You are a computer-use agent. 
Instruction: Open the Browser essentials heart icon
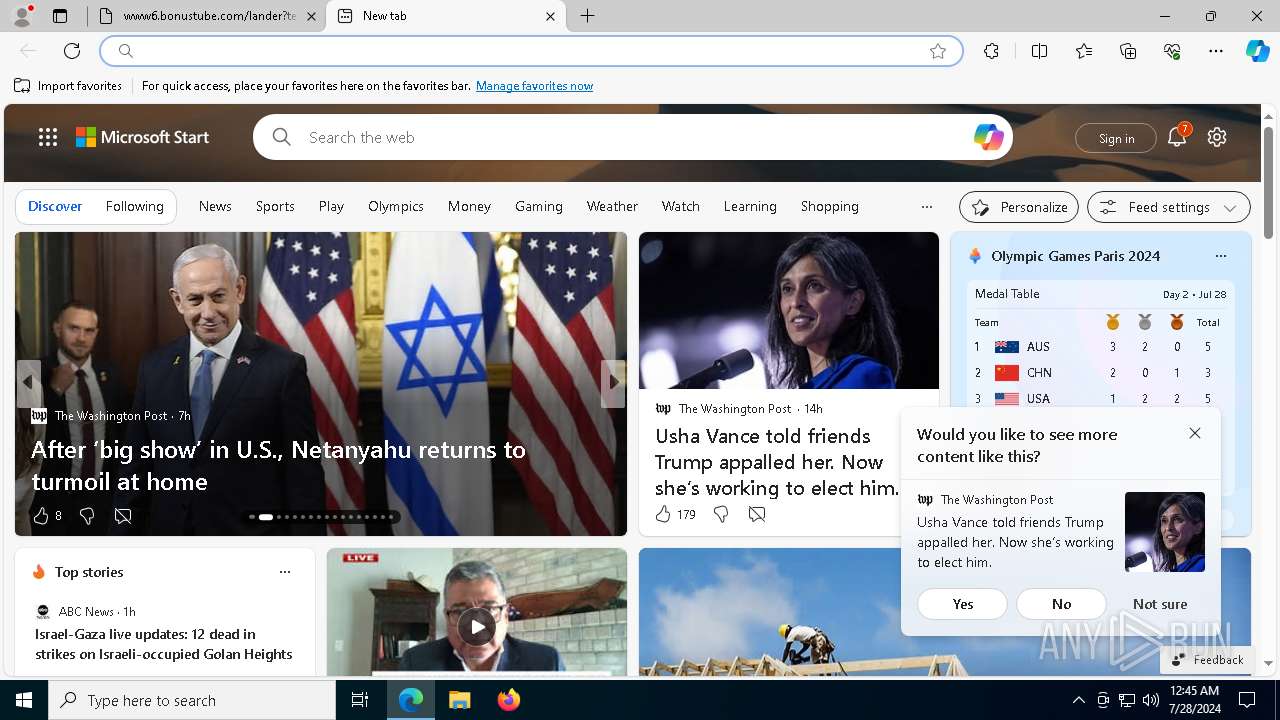1172,51
